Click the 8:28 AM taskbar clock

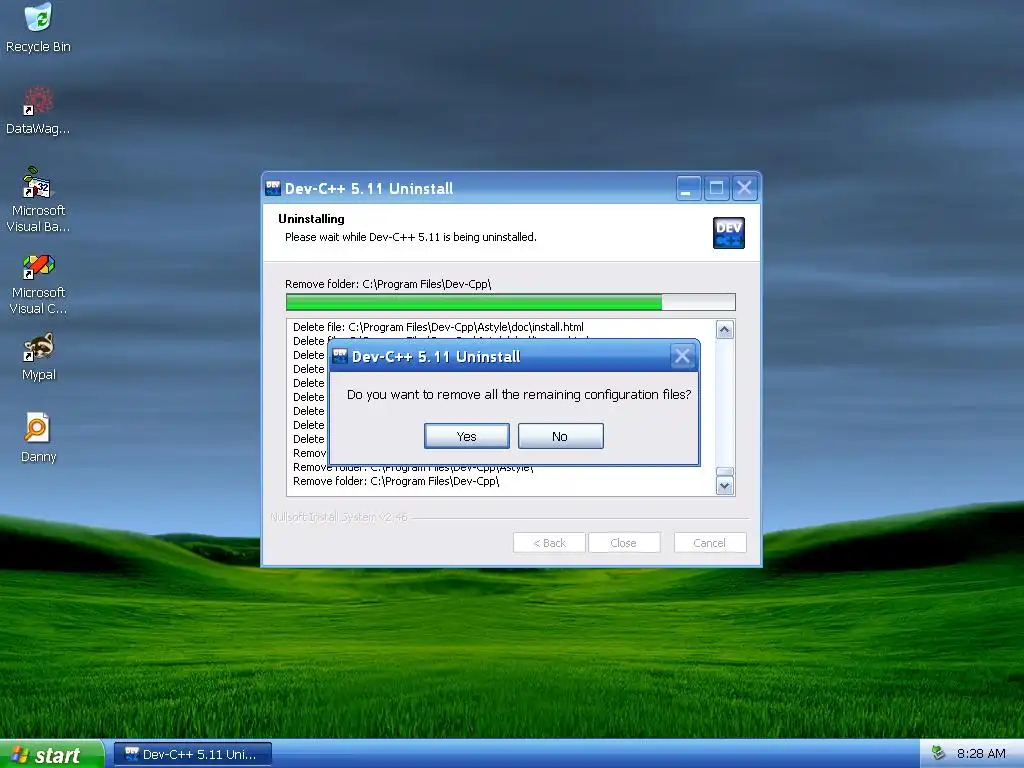[981, 754]
